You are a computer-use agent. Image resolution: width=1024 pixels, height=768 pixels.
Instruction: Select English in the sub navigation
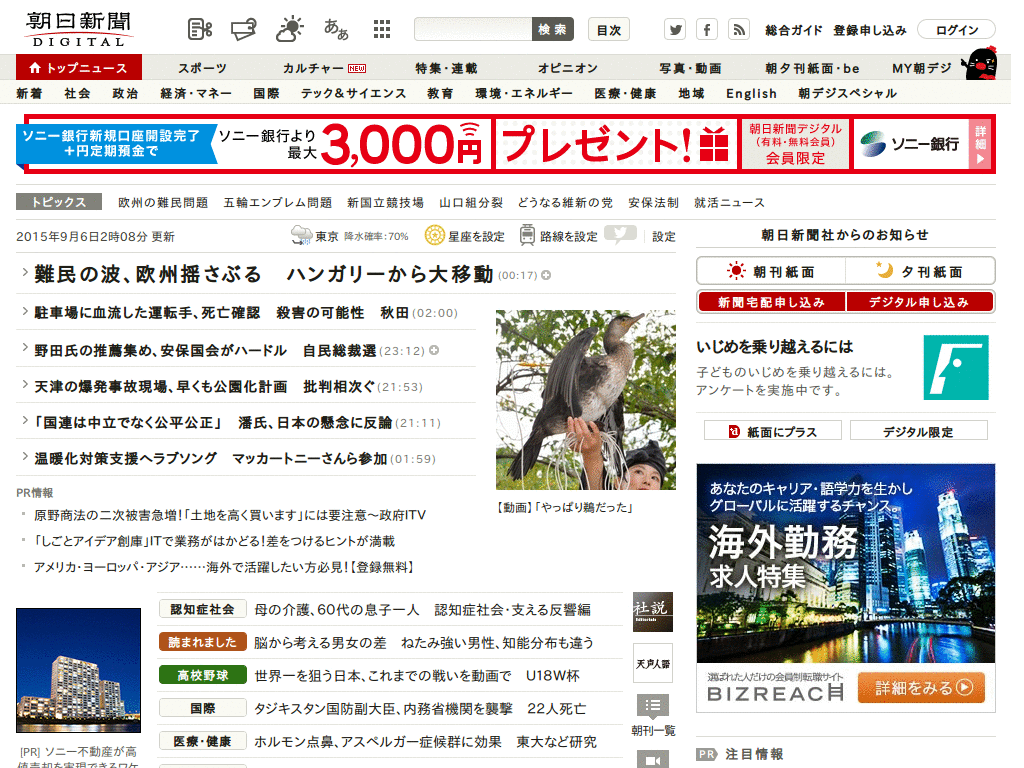coord(751,93)
